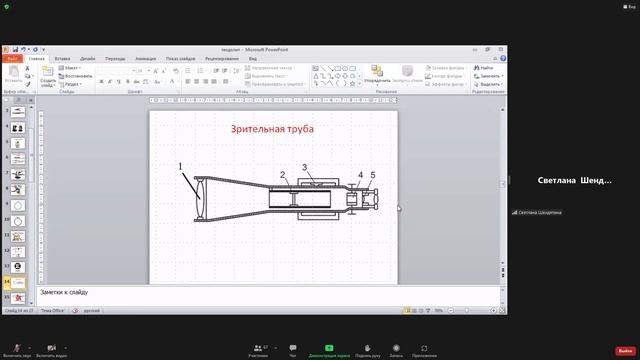Click the PowerPoint help question icon

[503, 58]
